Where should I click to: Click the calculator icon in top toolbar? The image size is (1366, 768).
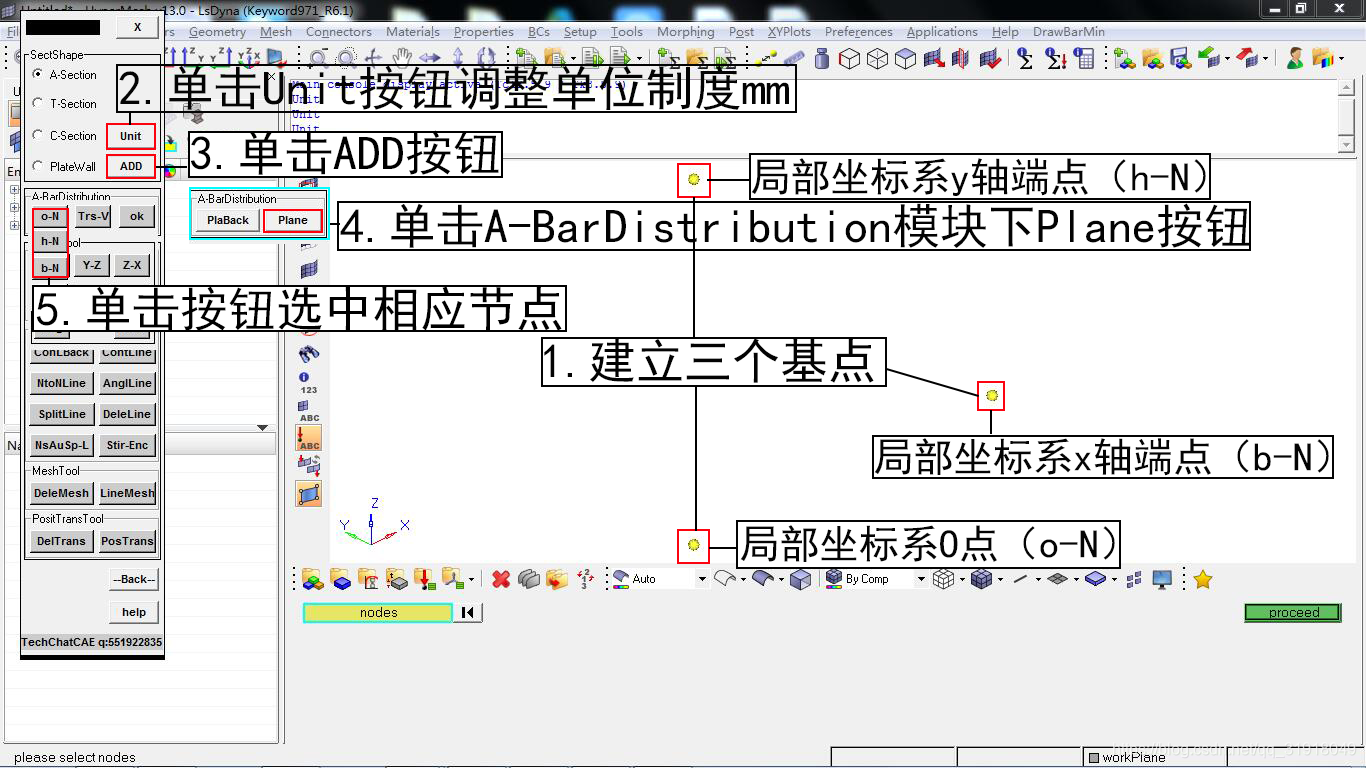point(1085,59)
